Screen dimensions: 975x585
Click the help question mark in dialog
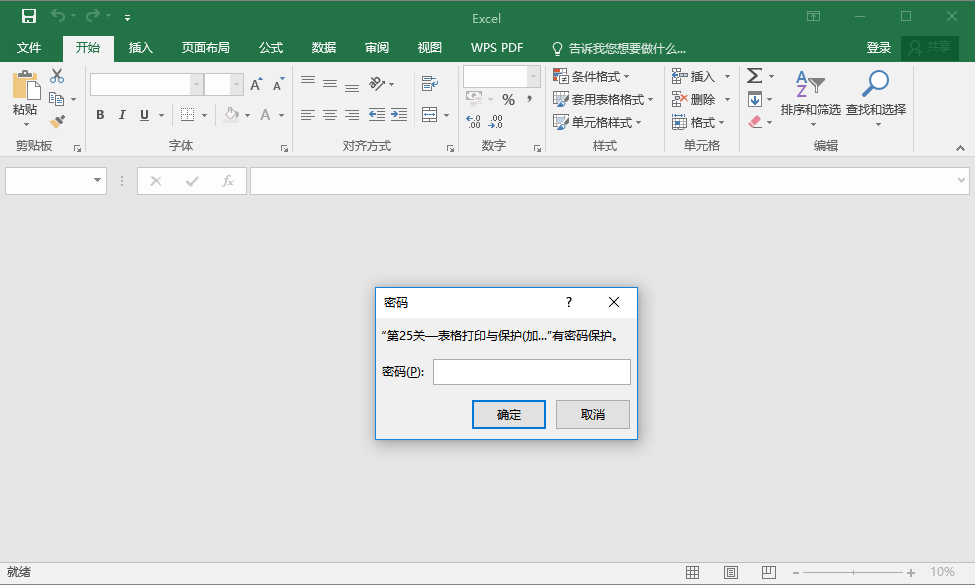click(x=569, y=302)
